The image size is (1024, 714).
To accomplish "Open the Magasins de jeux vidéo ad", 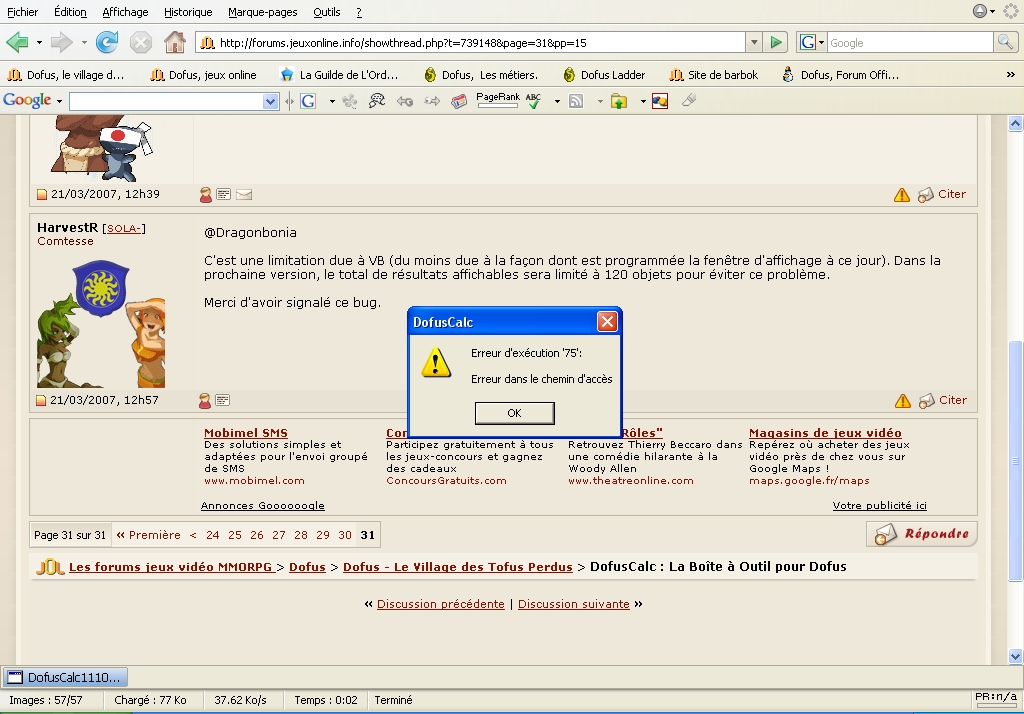I will click(825, 433).
